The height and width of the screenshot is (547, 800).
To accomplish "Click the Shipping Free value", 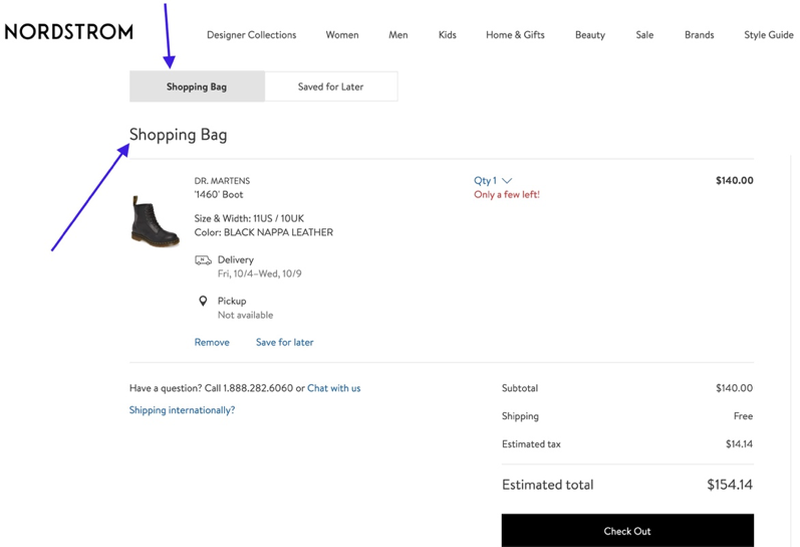I will pyautogui.click(x=743, y=416).
